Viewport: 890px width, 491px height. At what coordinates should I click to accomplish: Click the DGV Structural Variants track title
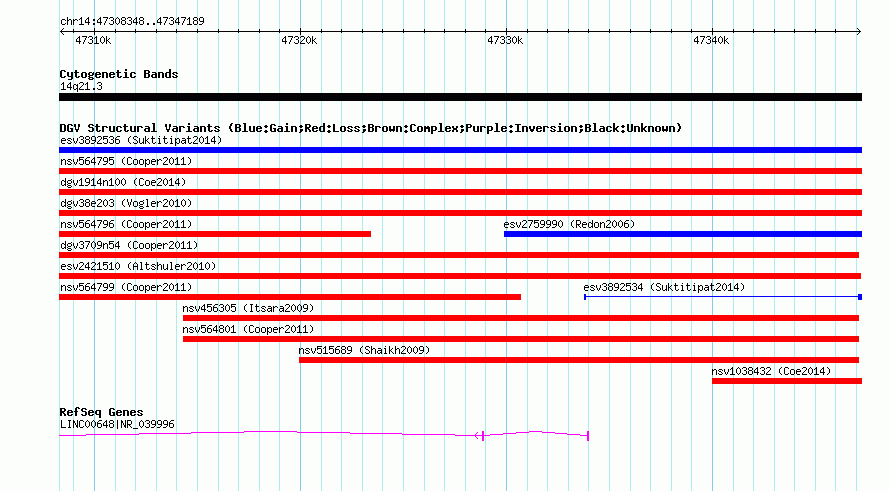coord(370,128)
